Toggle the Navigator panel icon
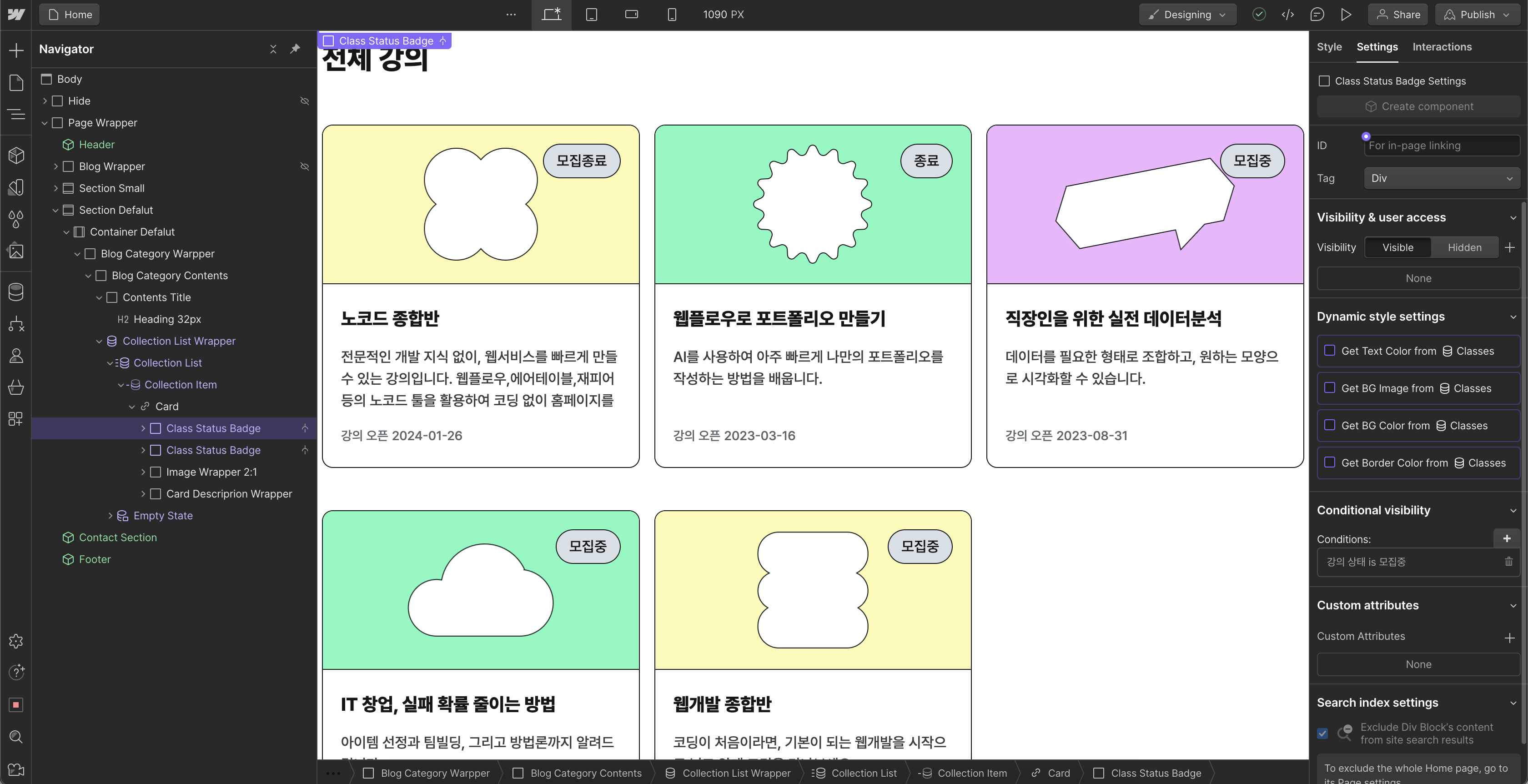The width and height of the screenshot is (1528, 784). click(16, 114)
